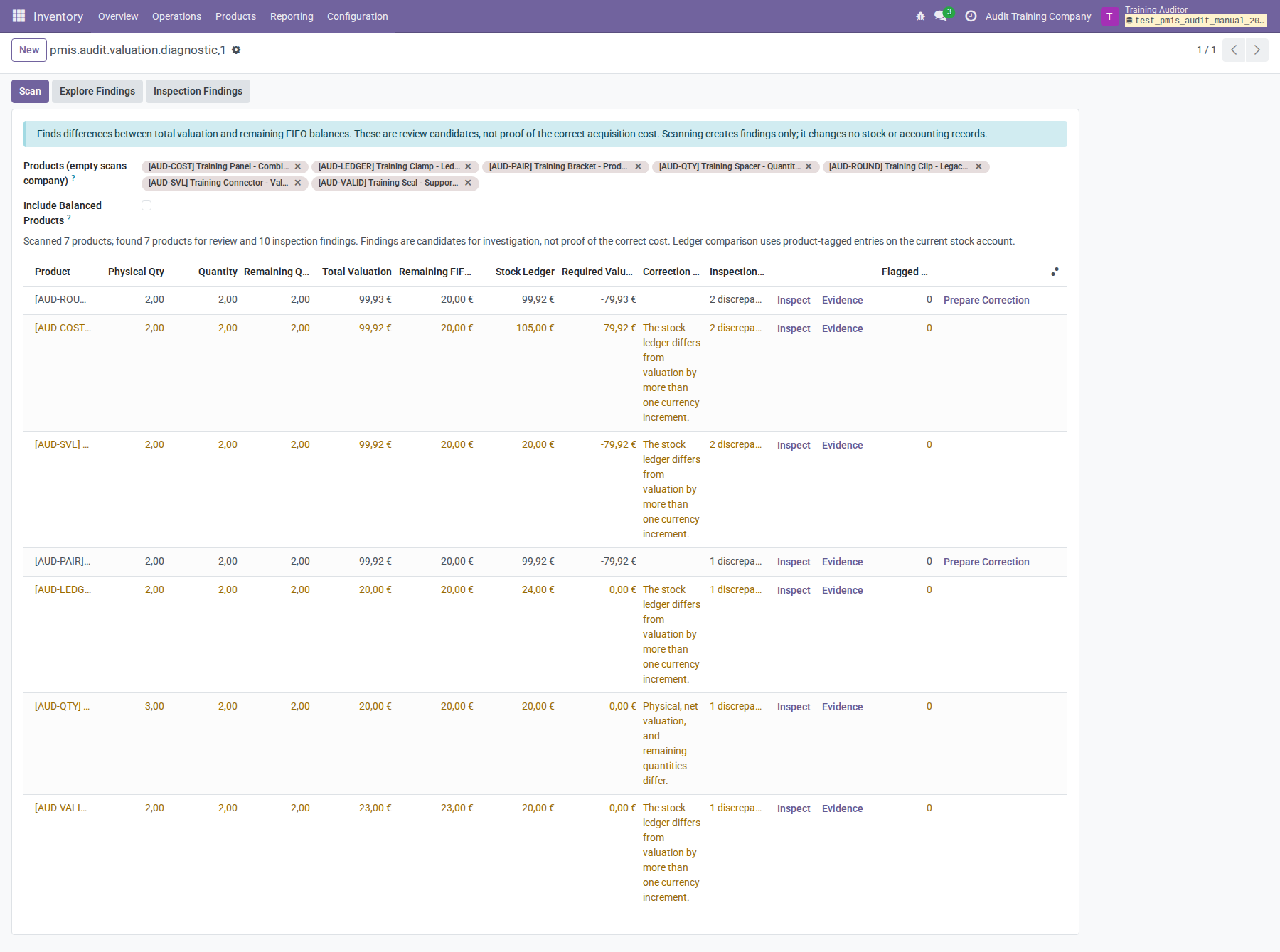This screenshot has height=952, width=1280.
Task: Remove the AUD-COST Training Panel tag
Action: 297,166
